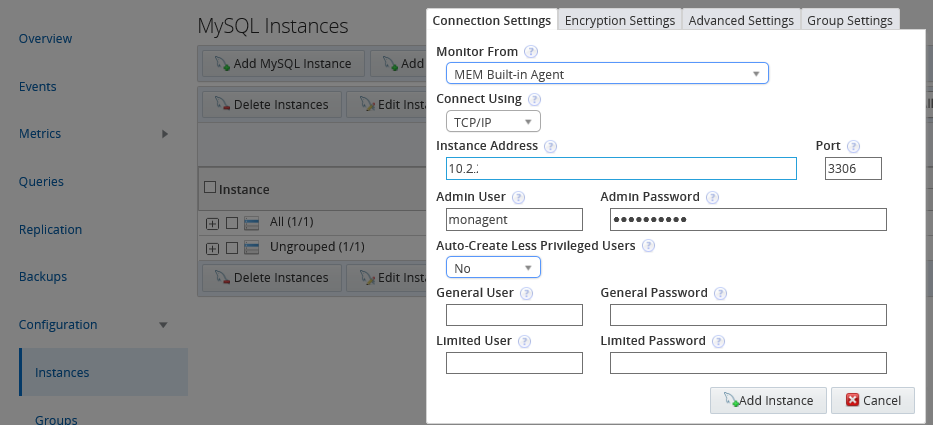Click lower Delete Instances button
Image resolution: width=933 pixels, height=425 pixels.
point(272,277)
